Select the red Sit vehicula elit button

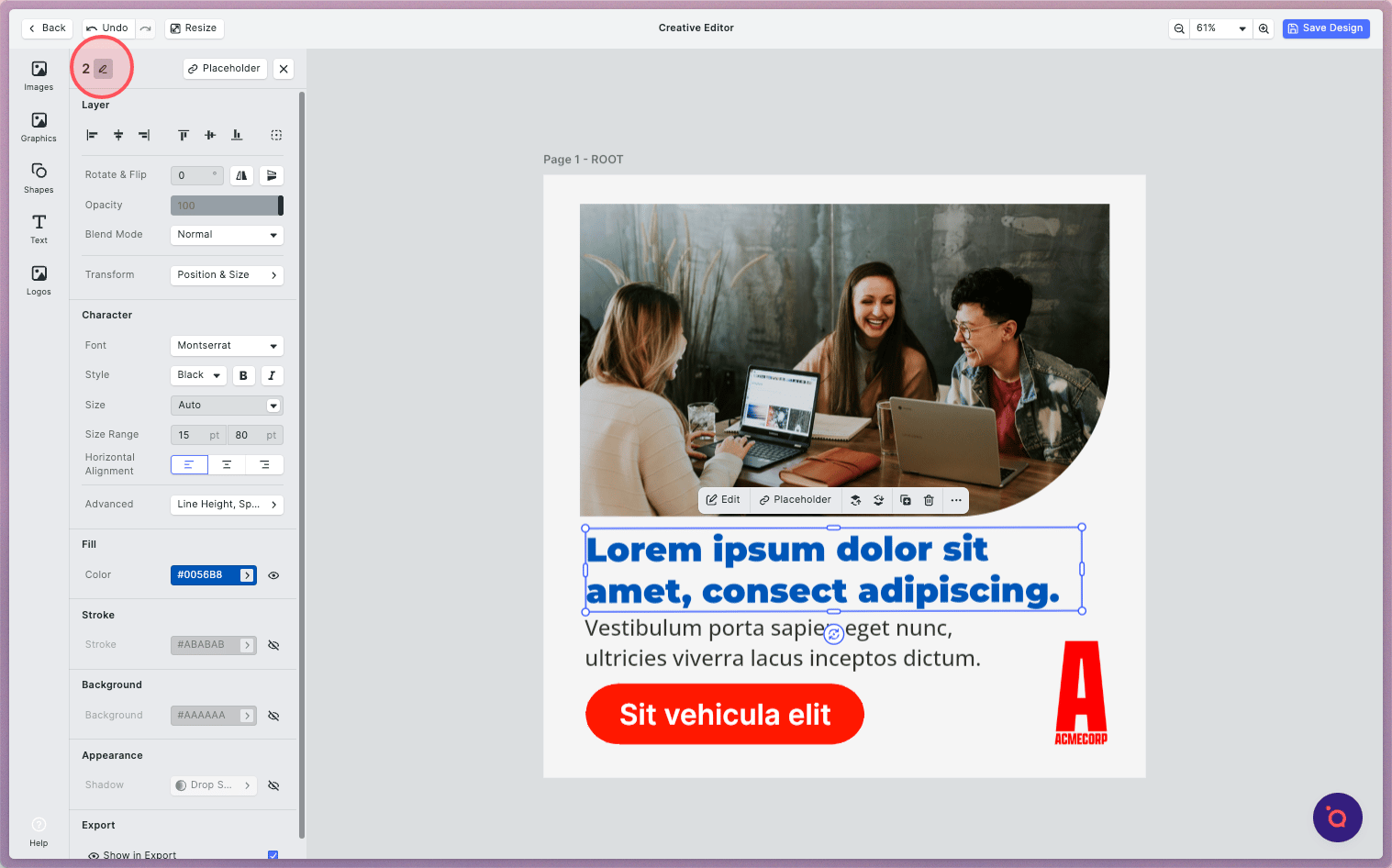(725, 714)
